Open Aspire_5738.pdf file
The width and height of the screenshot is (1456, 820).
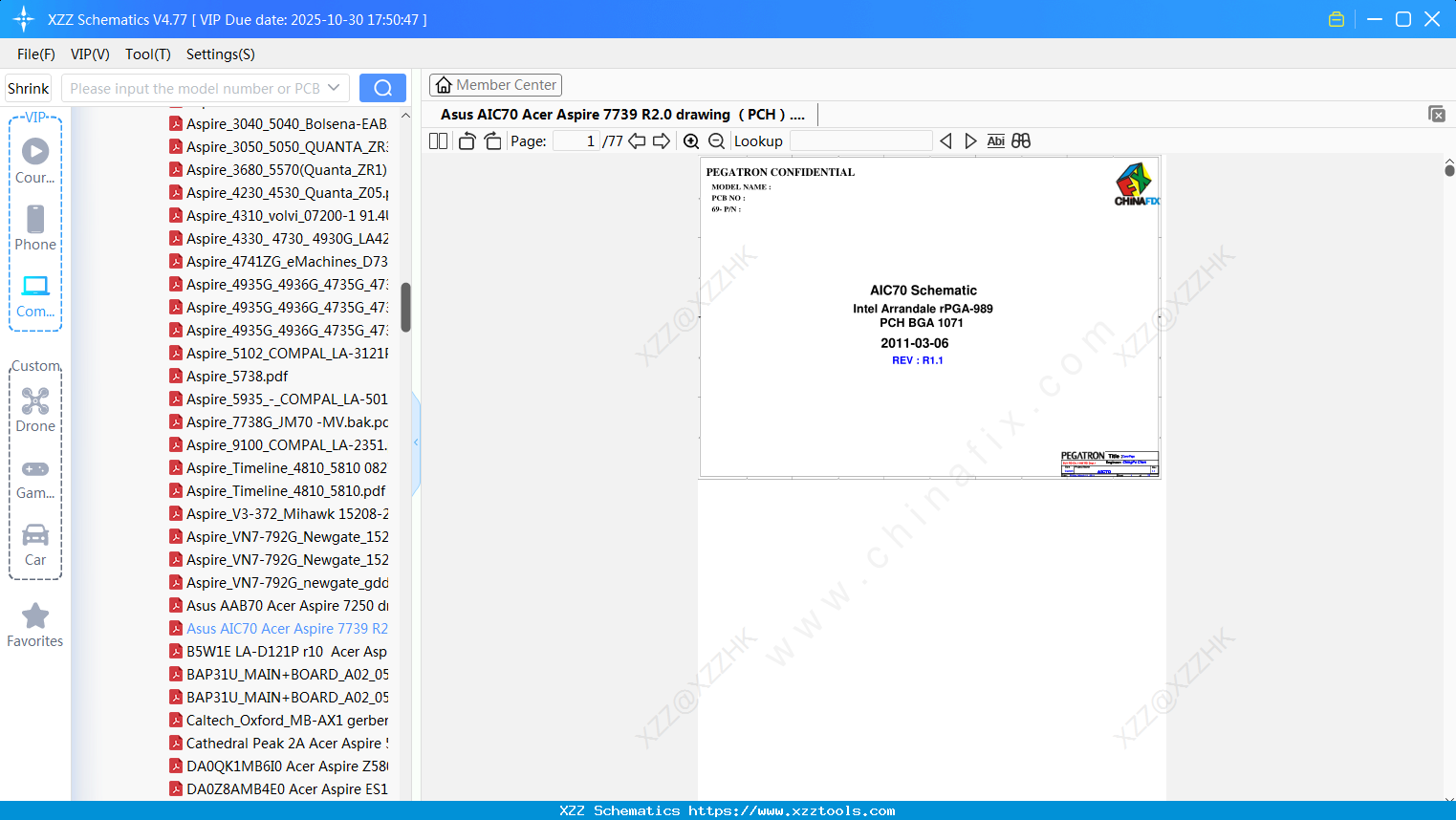tap(229, 376)
